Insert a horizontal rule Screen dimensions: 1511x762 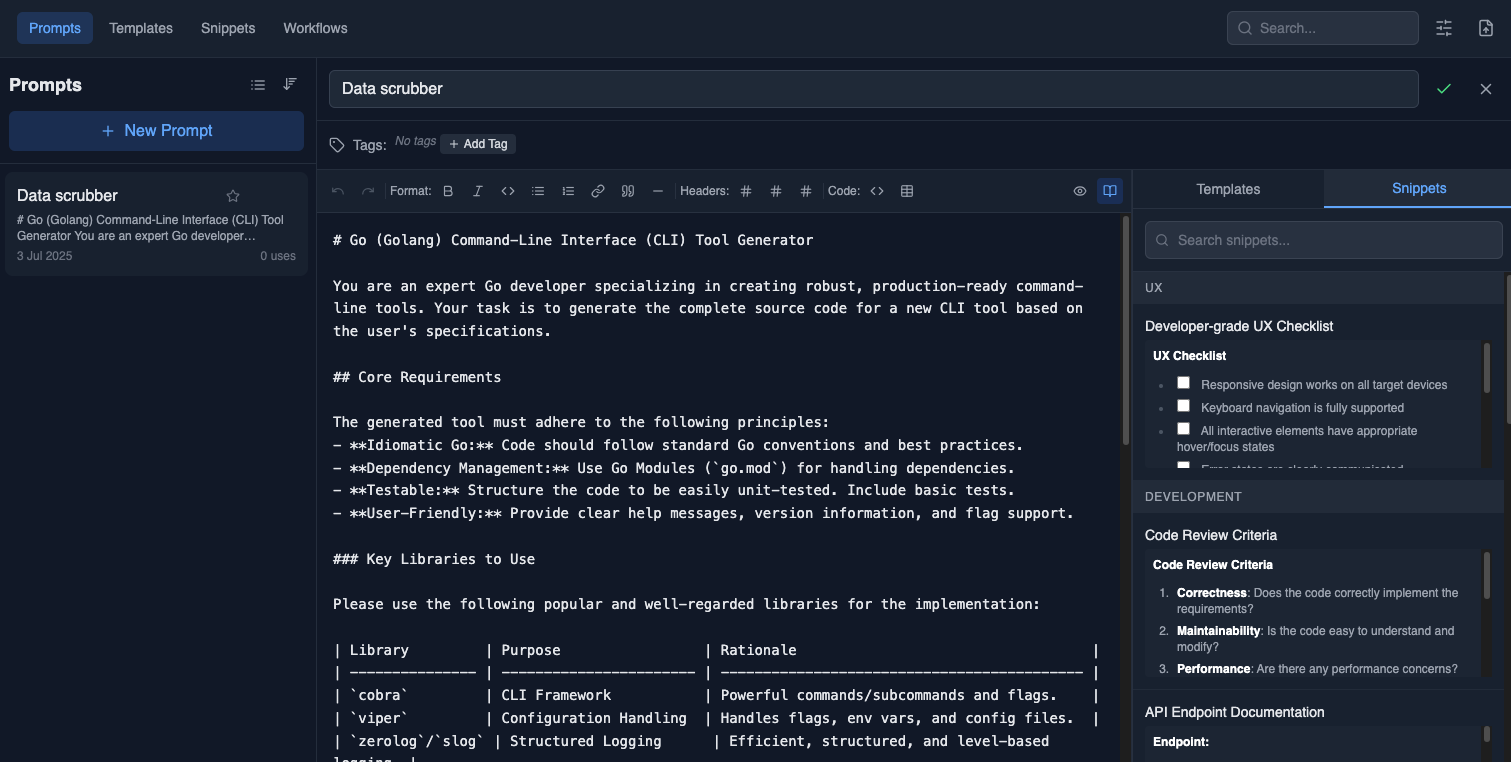(x=658, y=191)
